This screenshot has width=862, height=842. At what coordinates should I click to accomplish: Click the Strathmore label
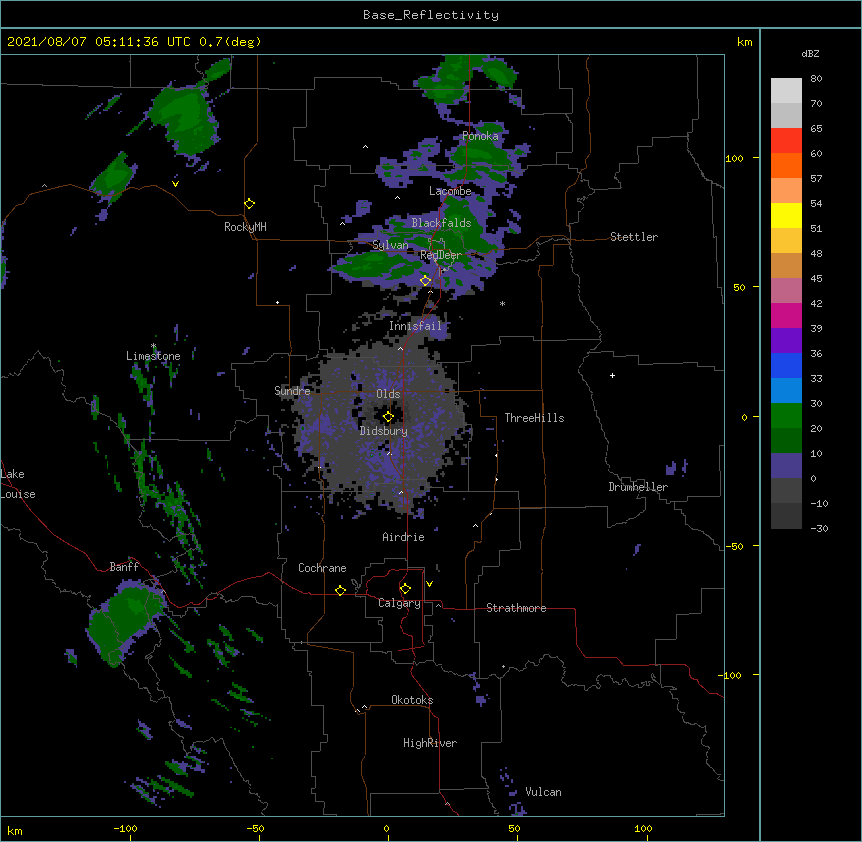(x=516, y=608)
